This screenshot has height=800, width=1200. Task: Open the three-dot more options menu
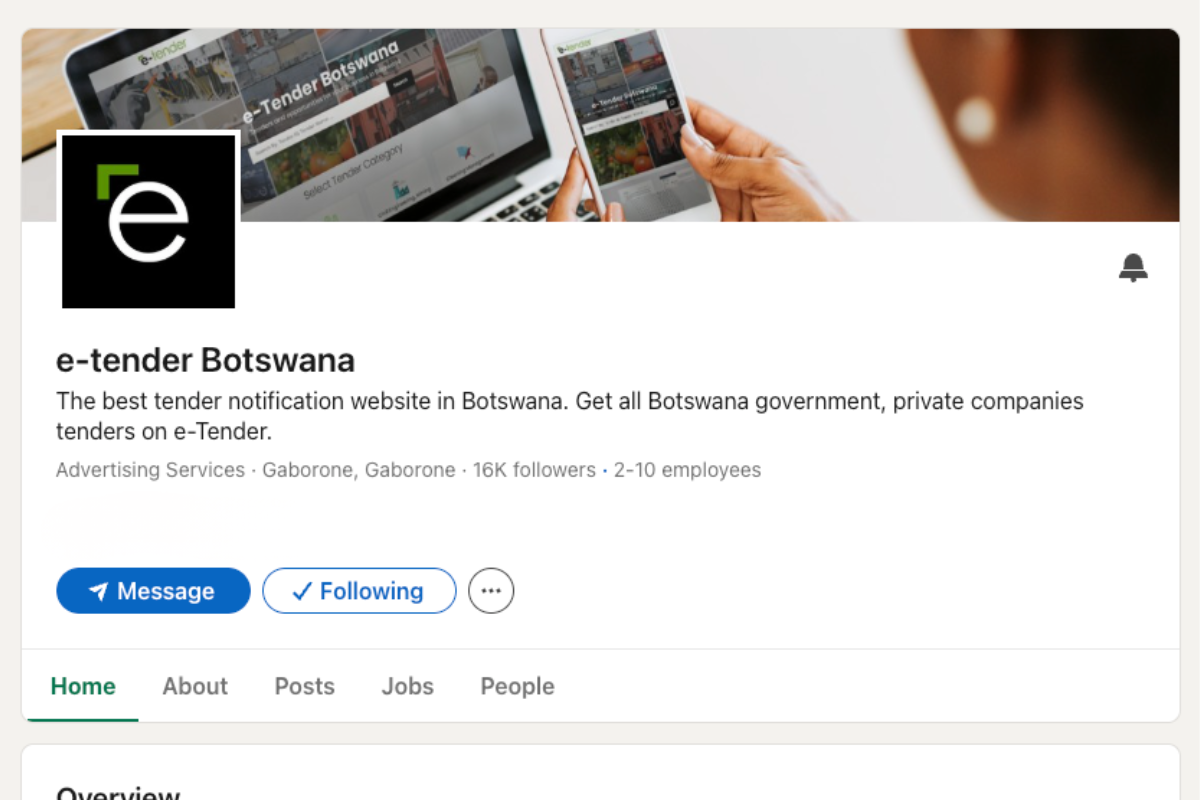[x=491, y=591]
